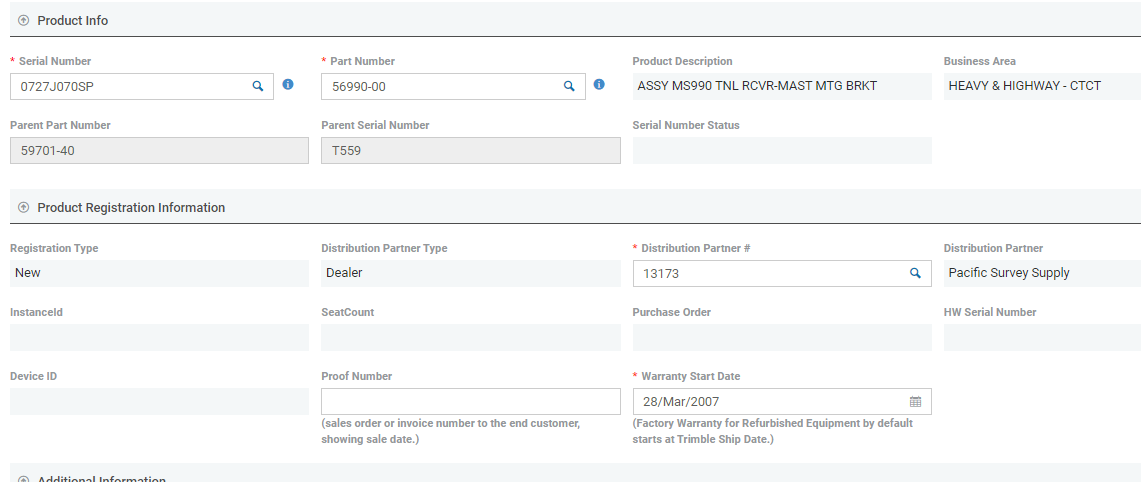Click the info icon beside Serial Number
Image resolution: width=1141 pixels, height=482 pixels.
[x=288, y=85]
